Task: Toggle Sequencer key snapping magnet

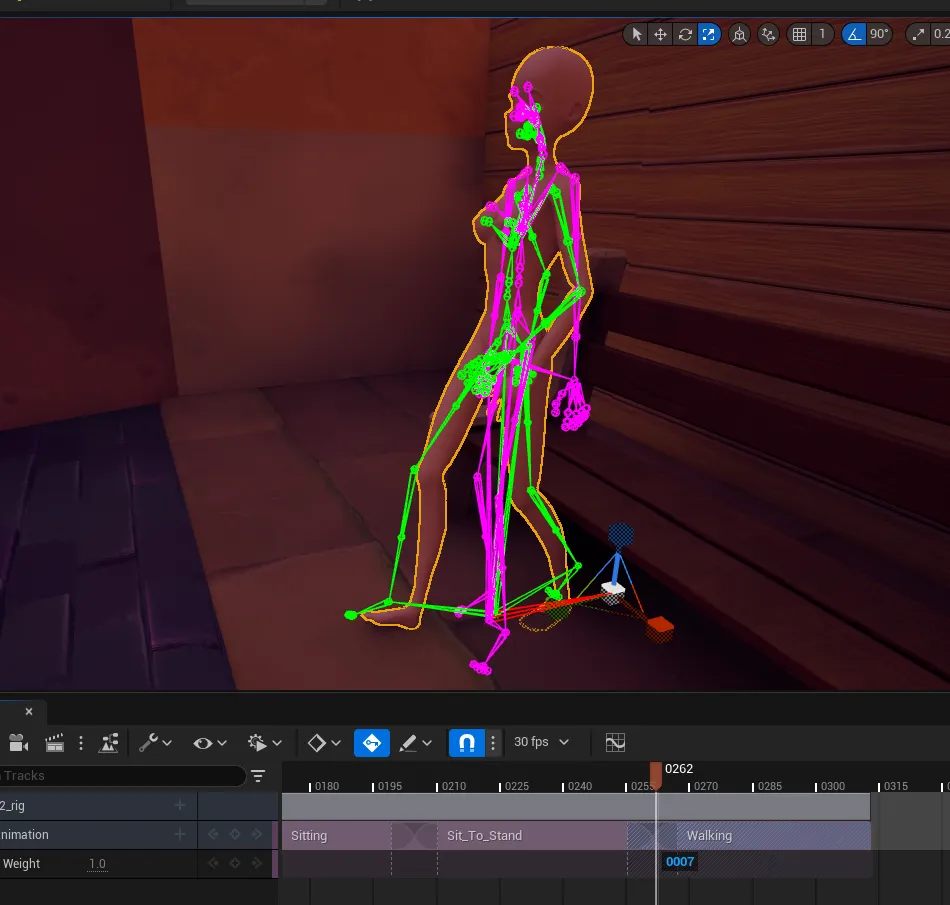Action: [466, 743]
